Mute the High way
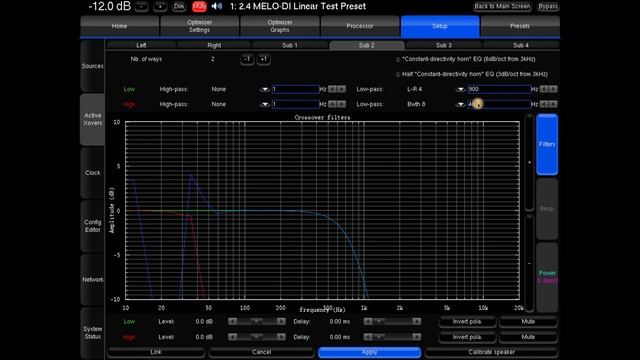 click(528, 337)
